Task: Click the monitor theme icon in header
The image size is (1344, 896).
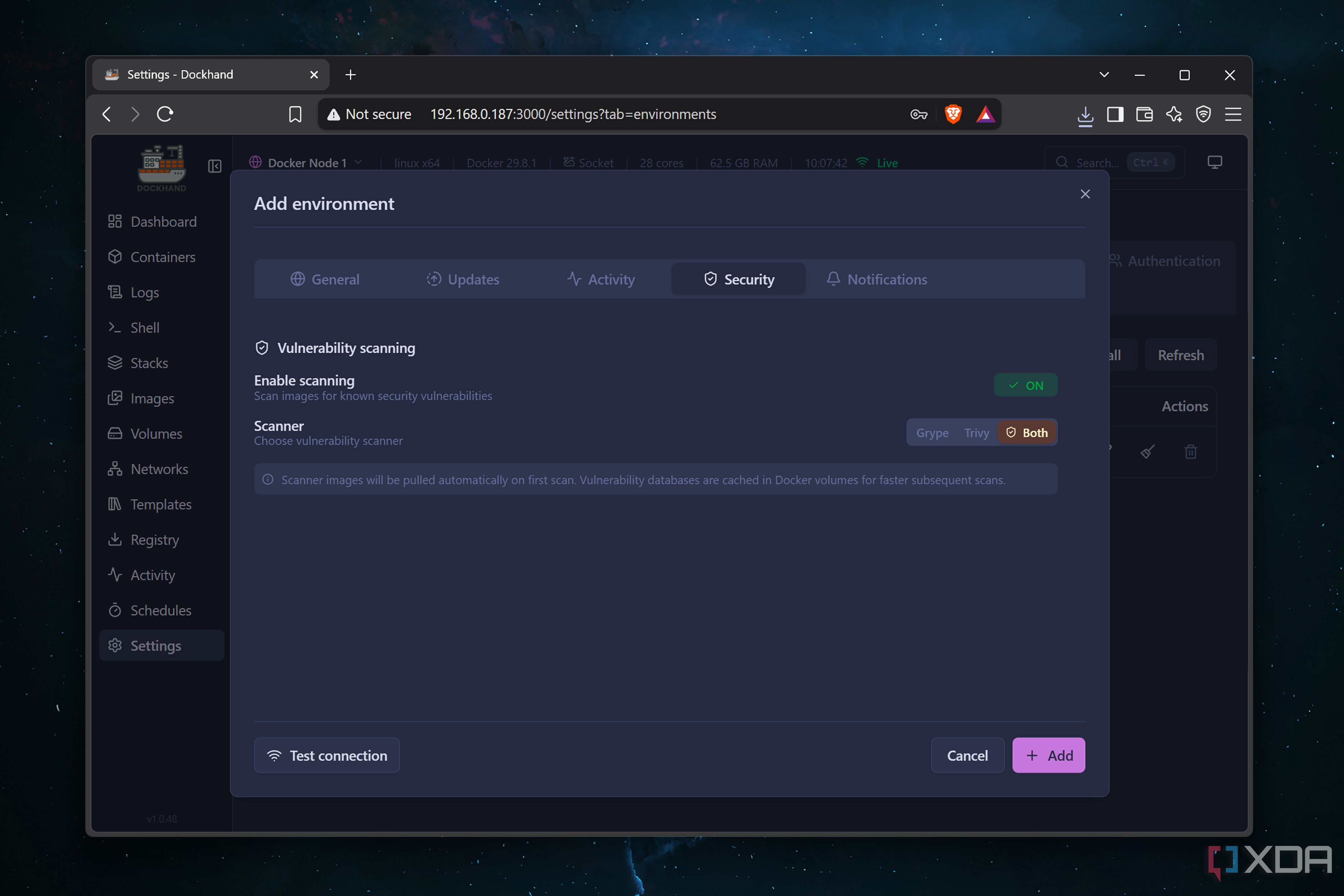Action: click(1214, 162)
